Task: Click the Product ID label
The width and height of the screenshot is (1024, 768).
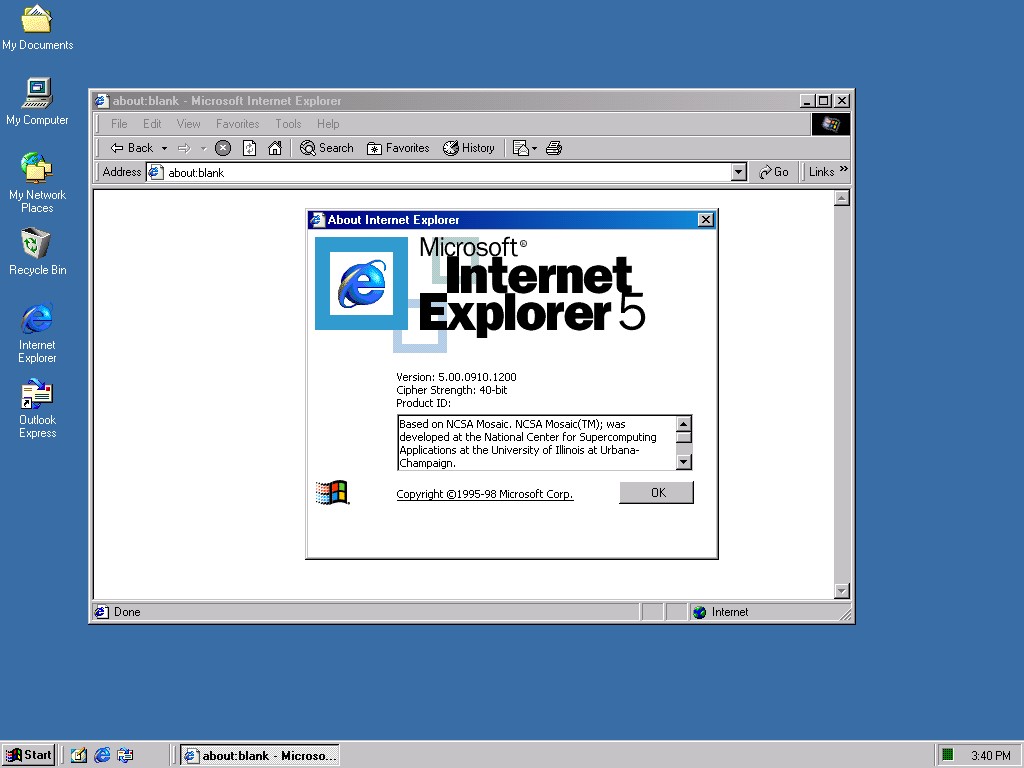Action: [423, 403]
